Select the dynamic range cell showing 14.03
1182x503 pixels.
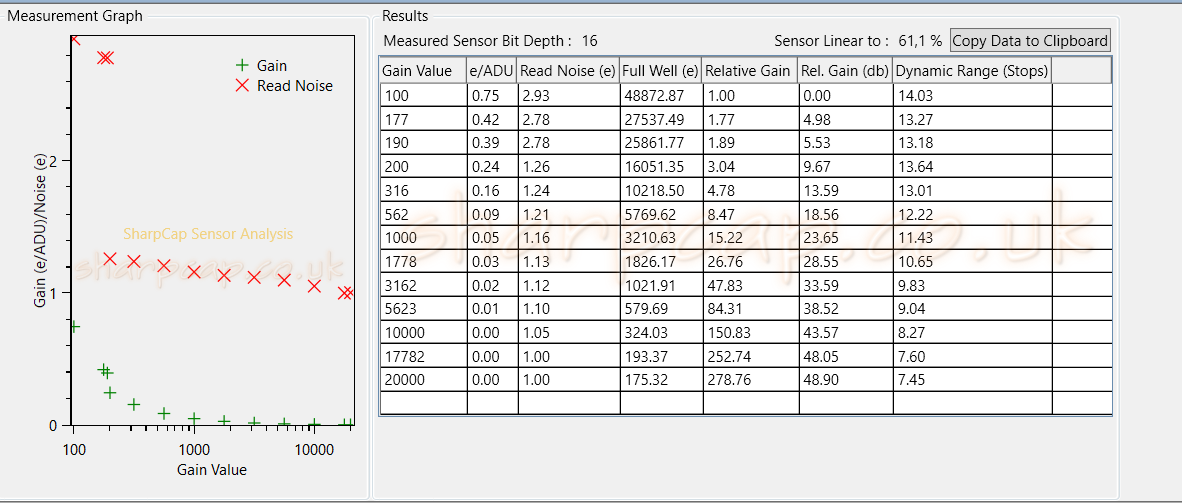pos(972,95)
